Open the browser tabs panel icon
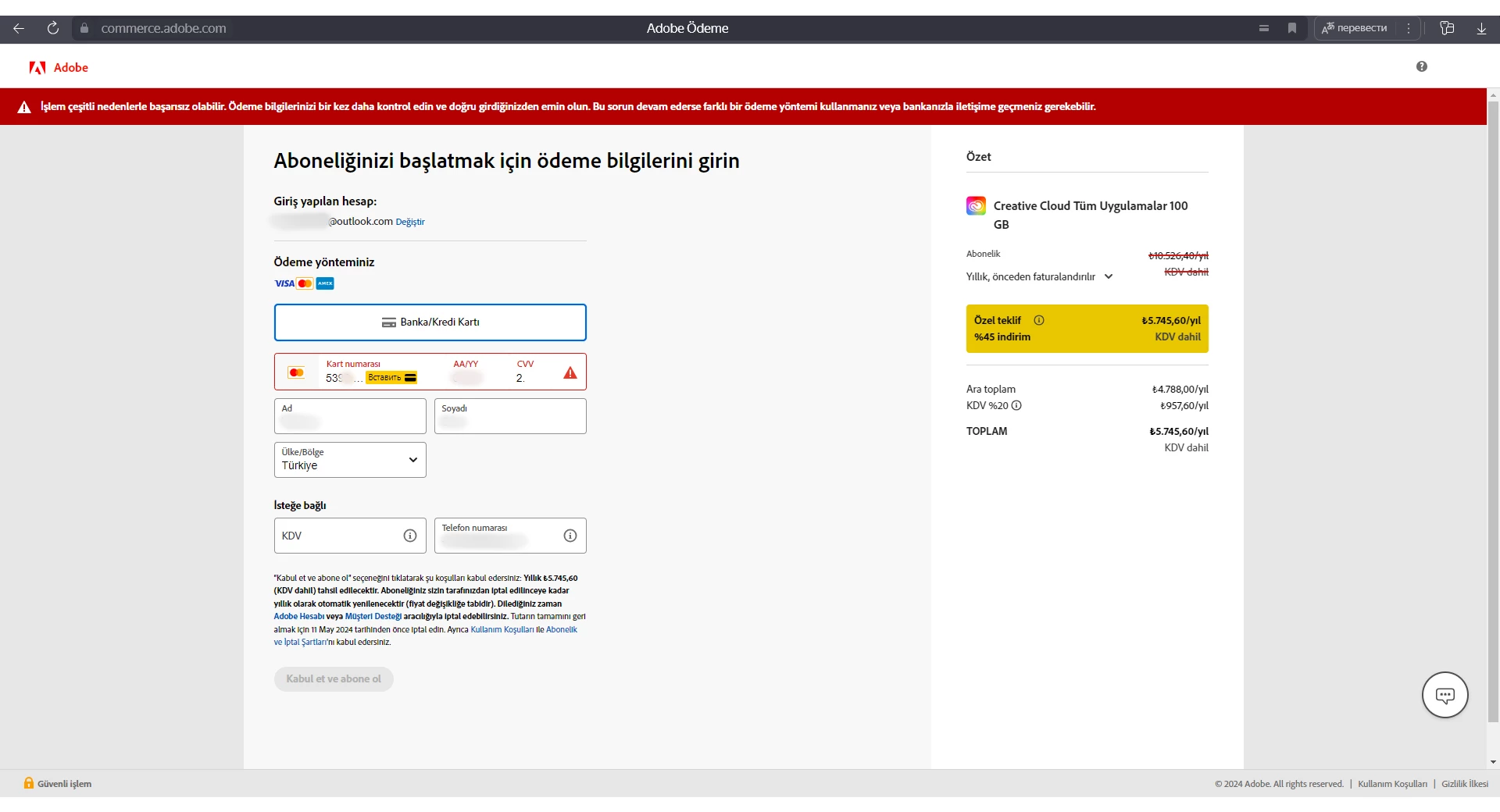The image size is (1500, 812). point(1447,28)
